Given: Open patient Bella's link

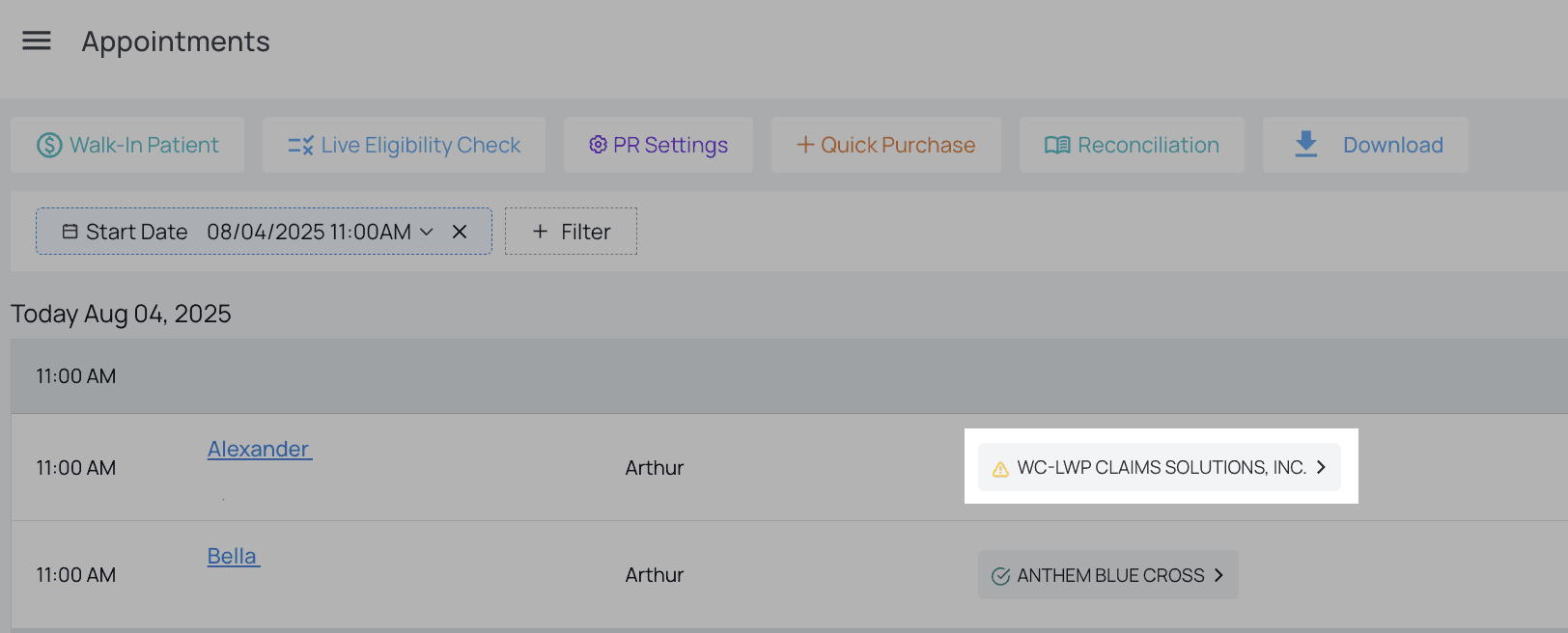Looking at the screenshot, I should (x=233, y=556).
